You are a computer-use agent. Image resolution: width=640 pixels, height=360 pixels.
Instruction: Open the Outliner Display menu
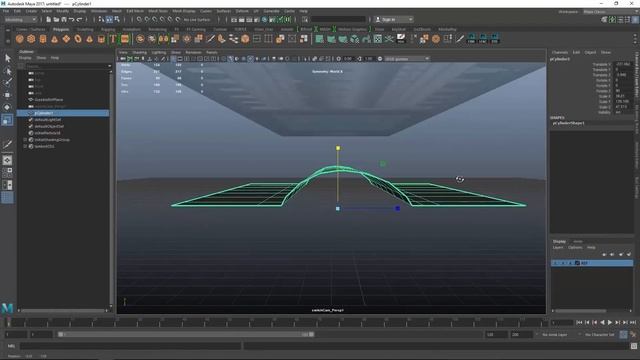click(x=25, y=58)
